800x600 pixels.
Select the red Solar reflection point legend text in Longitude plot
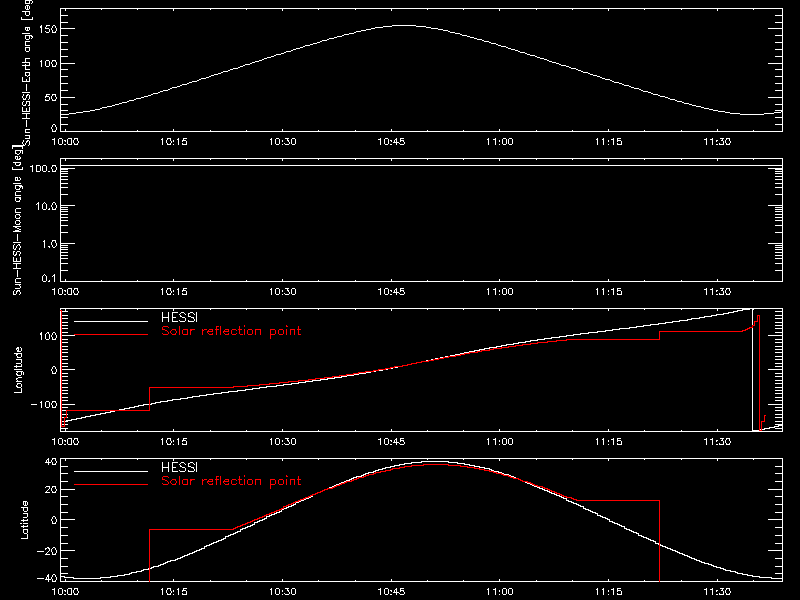231,331
